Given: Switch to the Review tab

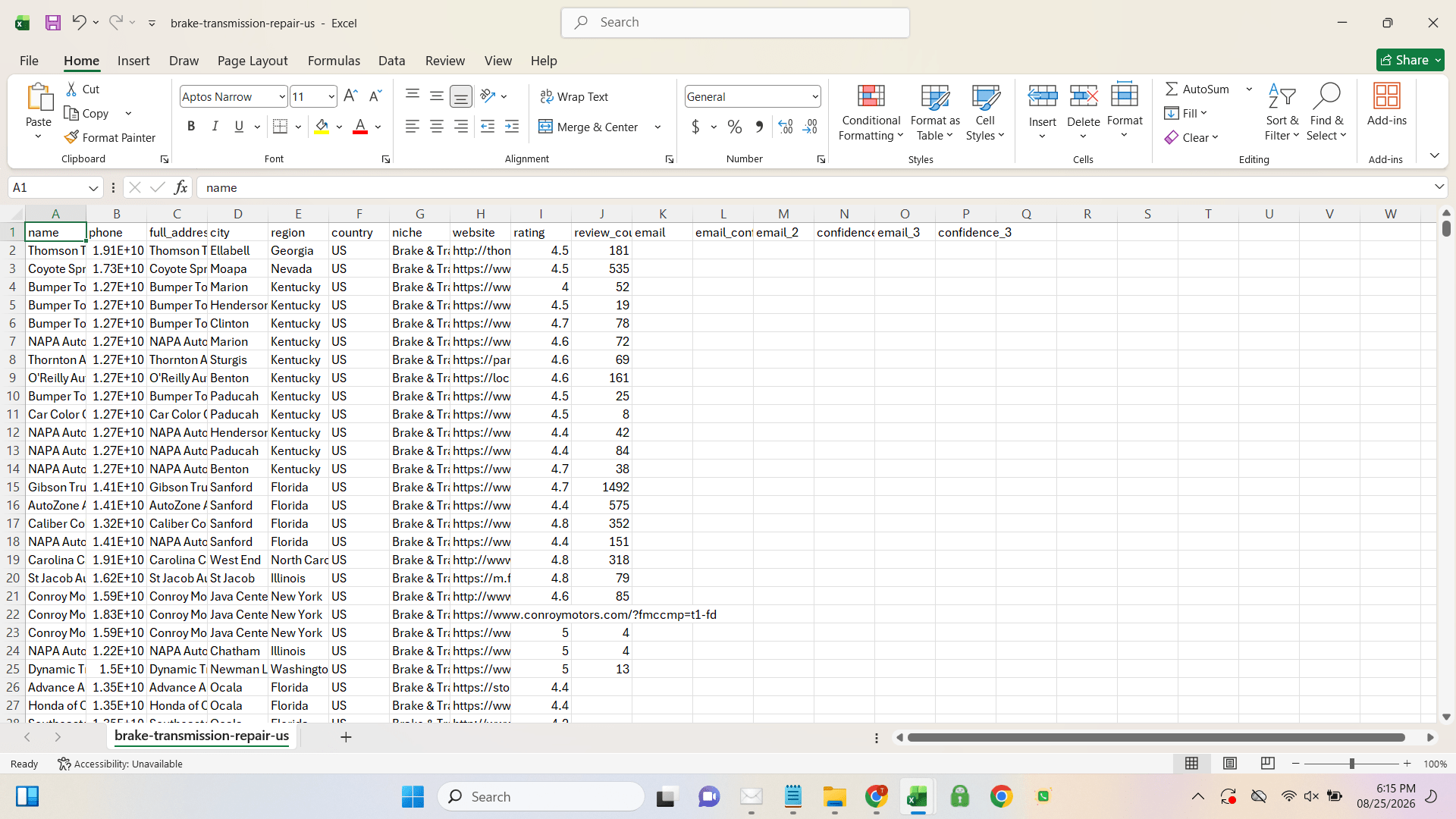Looking at the screenshot, I should click(x=445, y=61).
